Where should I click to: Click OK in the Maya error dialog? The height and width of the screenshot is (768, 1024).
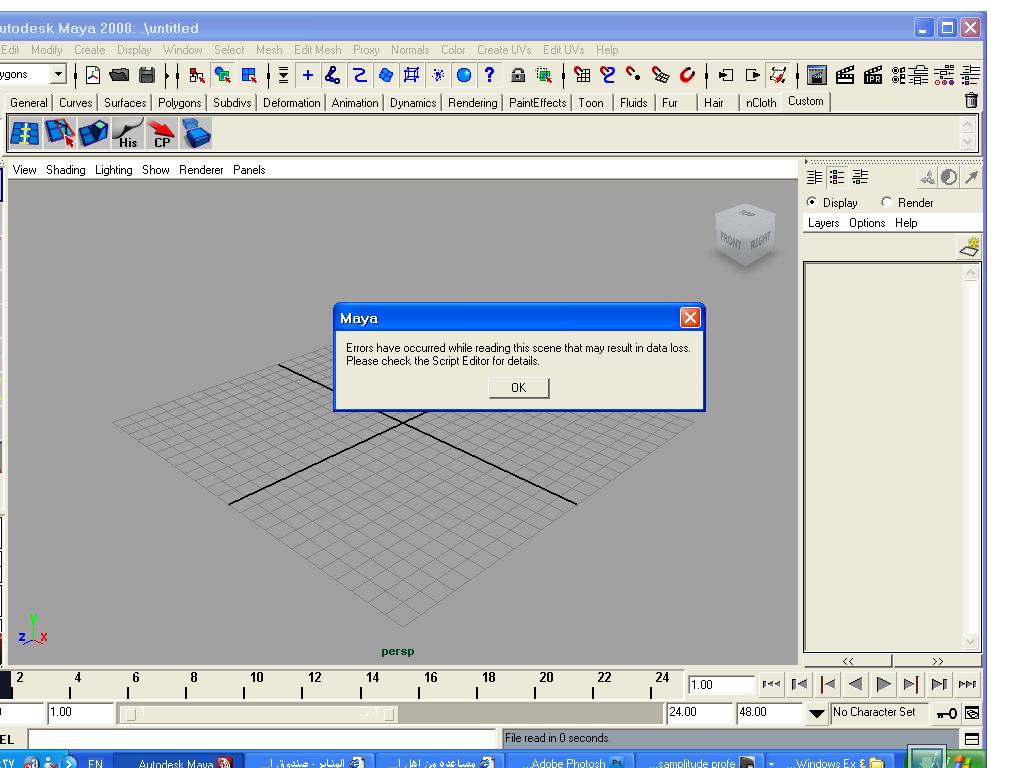tap(519, 388)
